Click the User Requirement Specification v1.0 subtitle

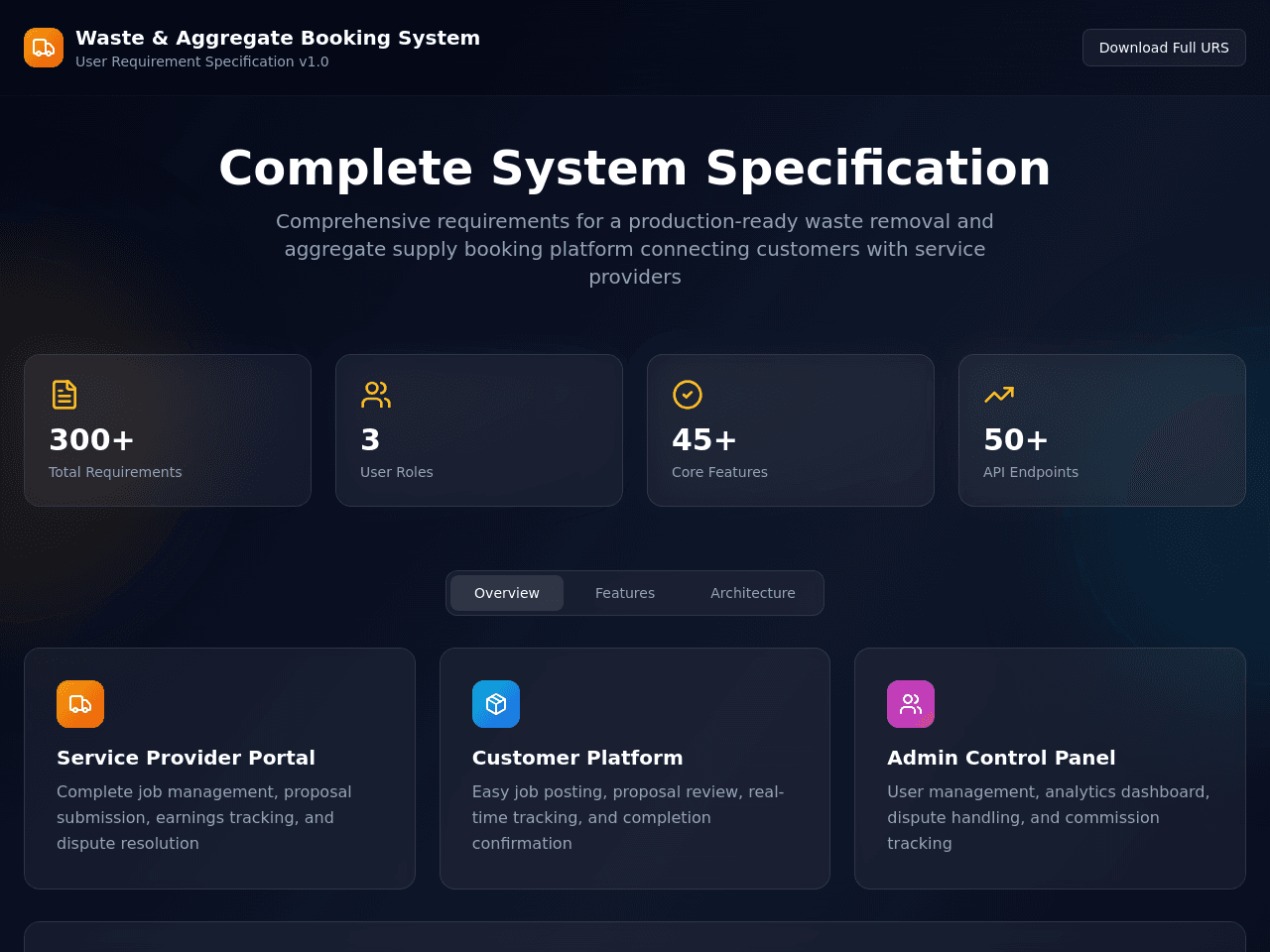click(202, 61)
